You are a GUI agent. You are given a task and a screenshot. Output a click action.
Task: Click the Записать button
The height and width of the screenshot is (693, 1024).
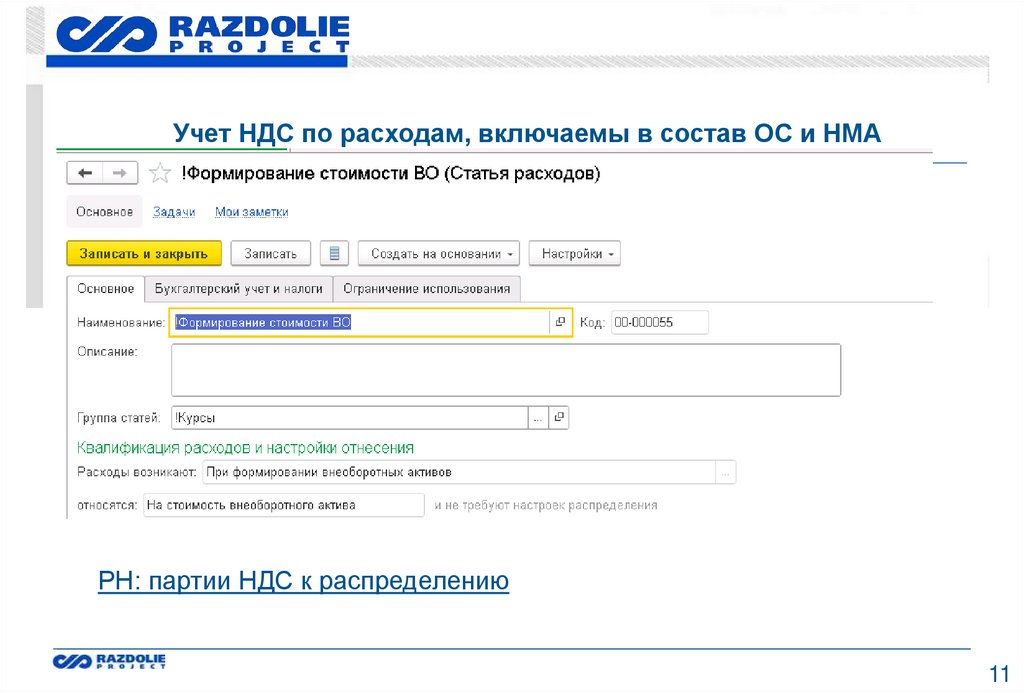pyautogui.click(x=270, y=253)
